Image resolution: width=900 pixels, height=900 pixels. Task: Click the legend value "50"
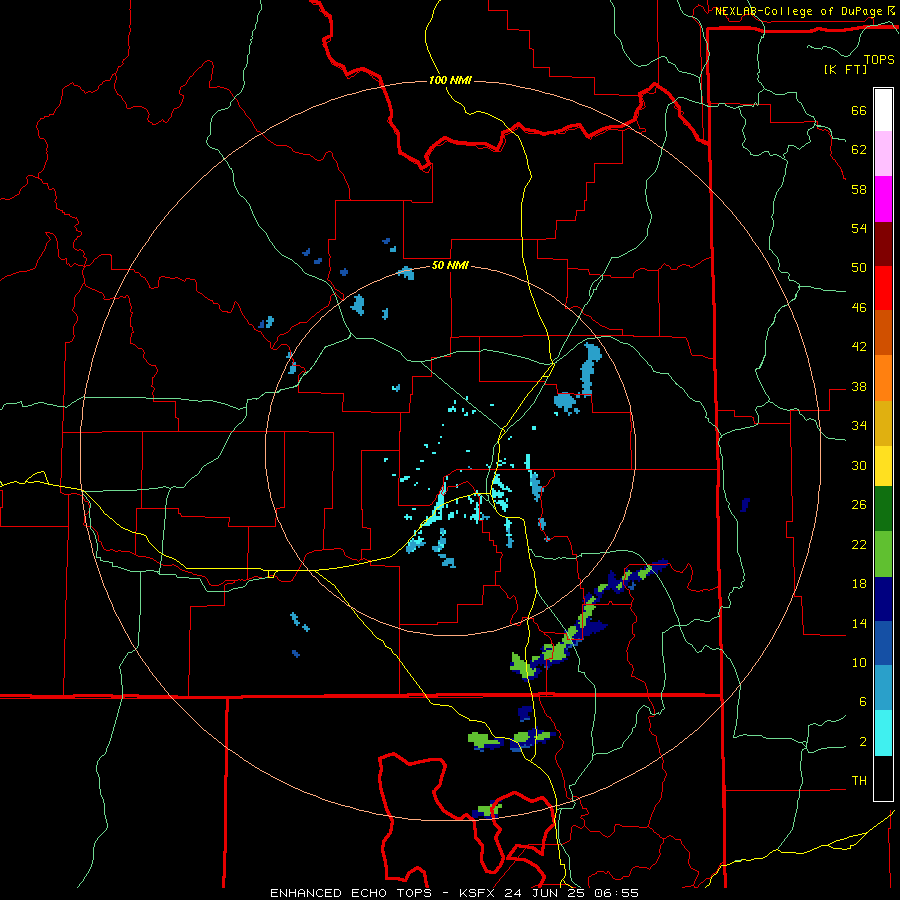[x=859, y=268]
